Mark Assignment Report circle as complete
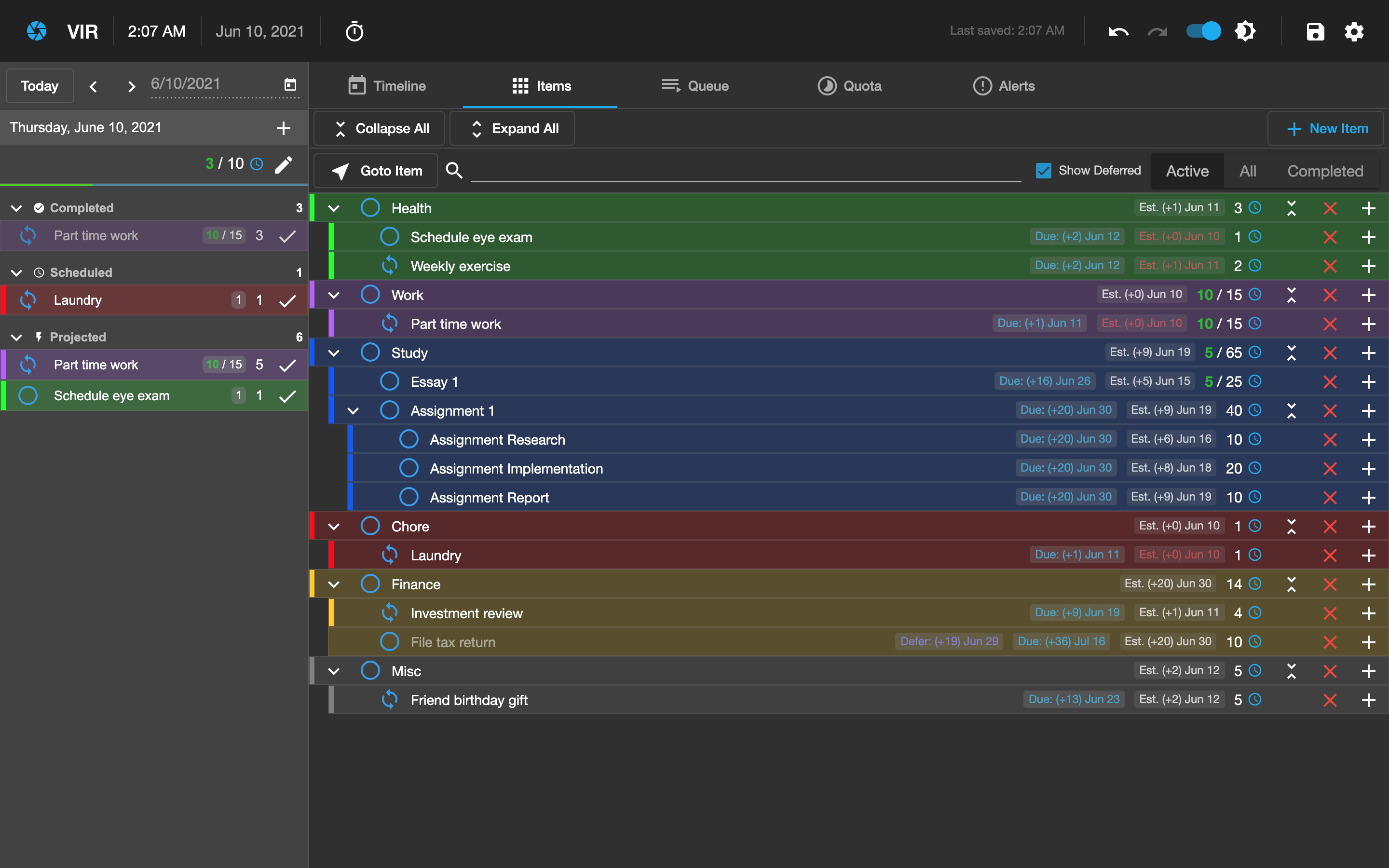 pyautogui.click(x=409, y=497)
